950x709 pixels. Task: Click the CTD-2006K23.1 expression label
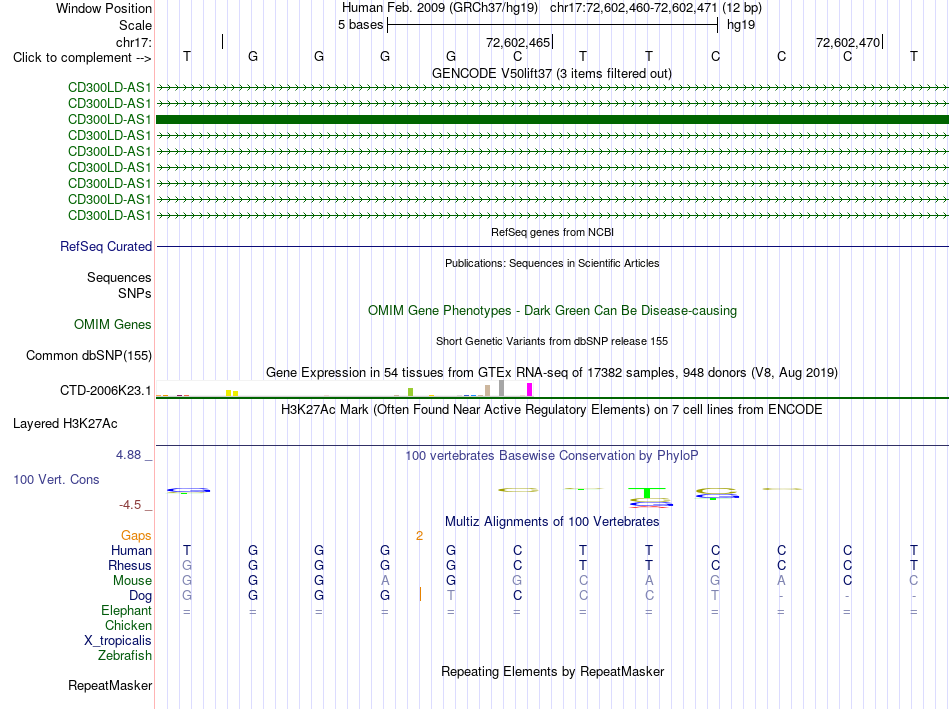[x=105, y=390]
